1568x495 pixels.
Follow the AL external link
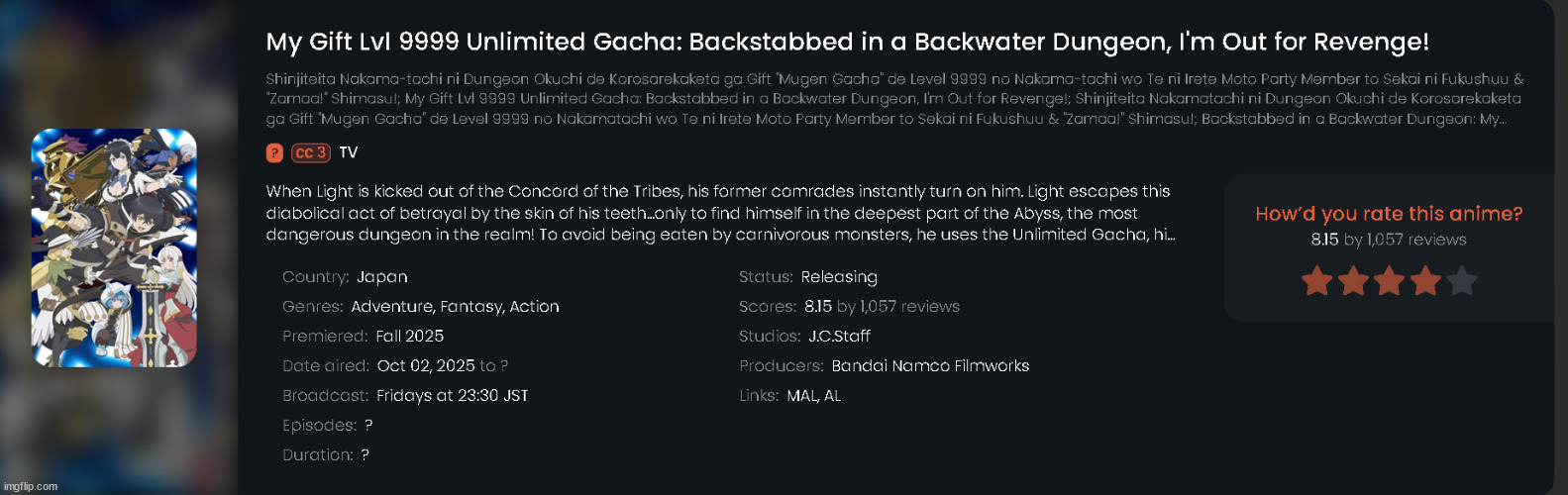click(832, 396)
